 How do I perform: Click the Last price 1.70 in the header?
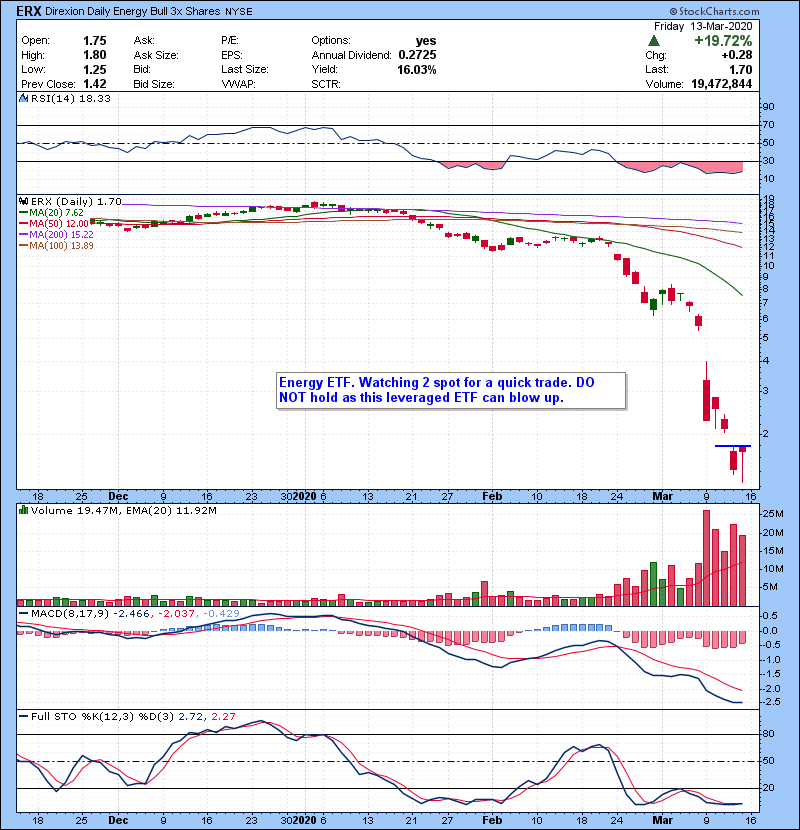pyautogui.click(x=740, y=69)
